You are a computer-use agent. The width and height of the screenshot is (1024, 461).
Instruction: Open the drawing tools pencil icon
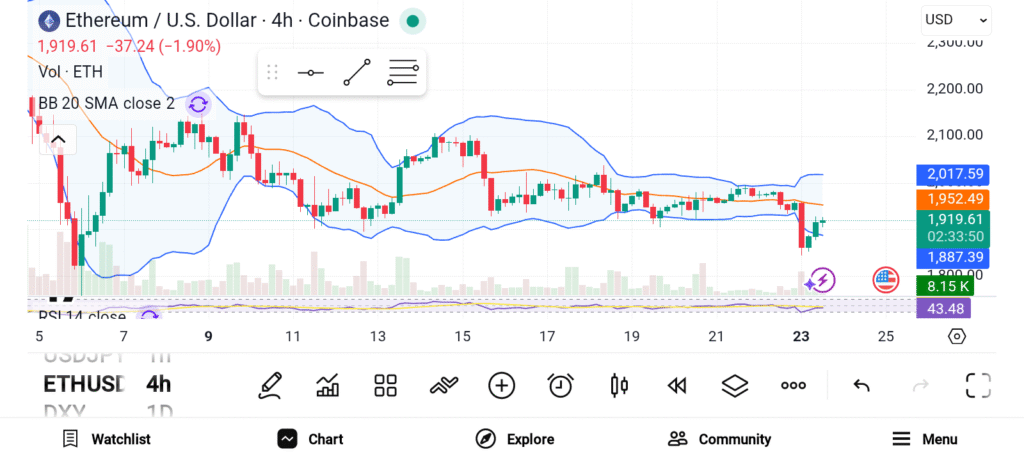270,385
